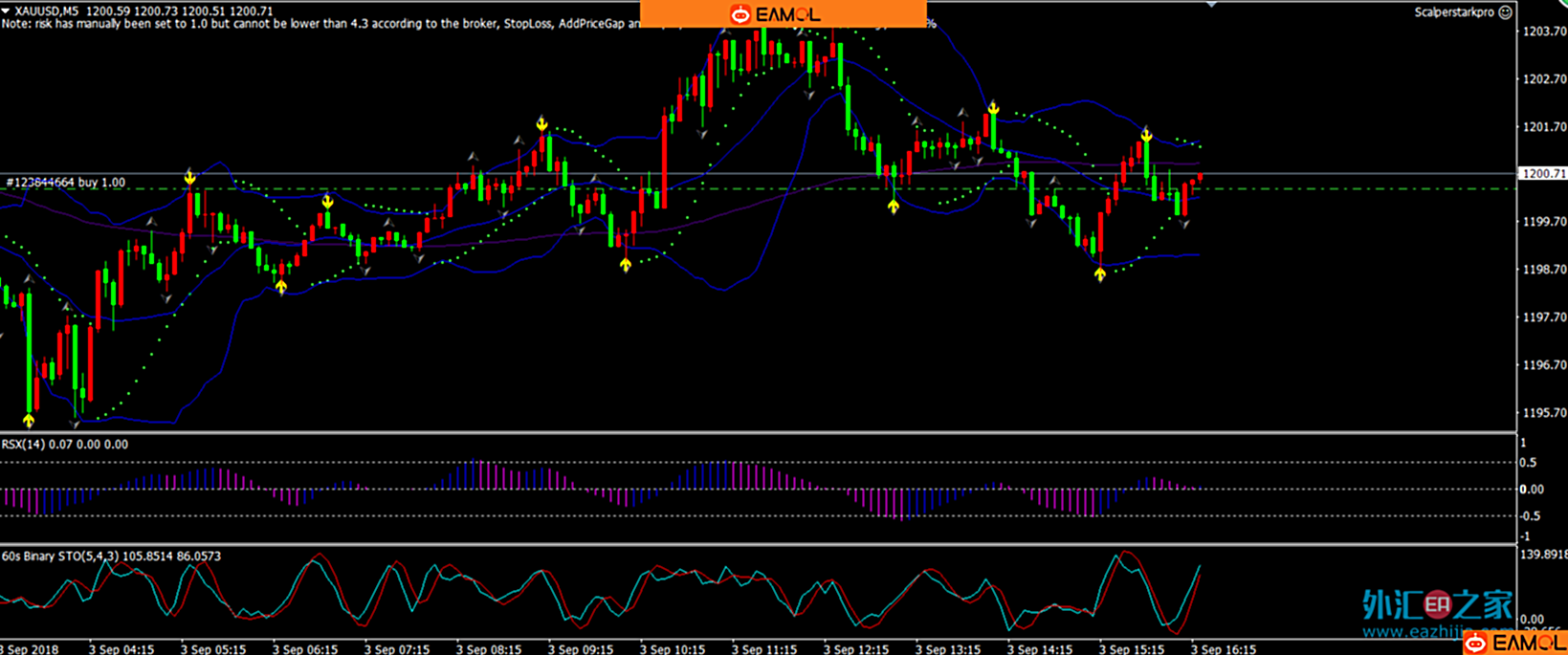Select the #123844664 buy 1.00 order label
The height and width of the screenshot is (655, 1568).
(x=65, y=182)
